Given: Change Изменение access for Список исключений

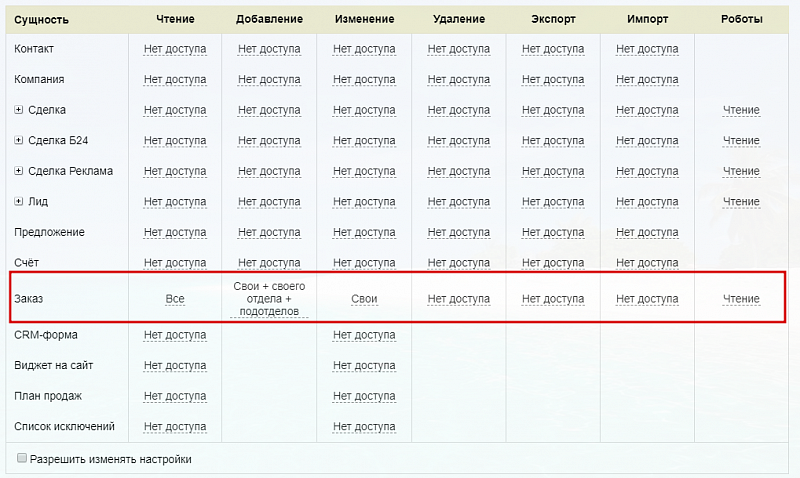Looking at the screenshot, I should tap(364, 427).
